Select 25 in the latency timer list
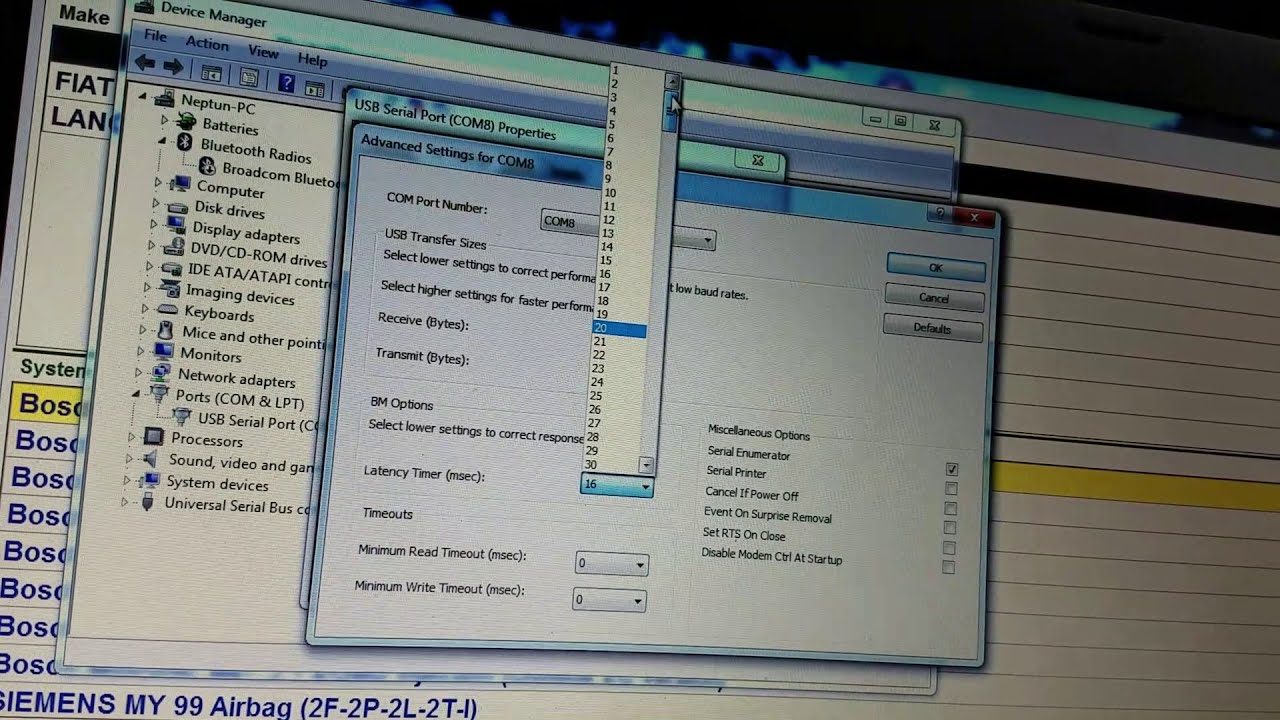 [x=616, y=396]
